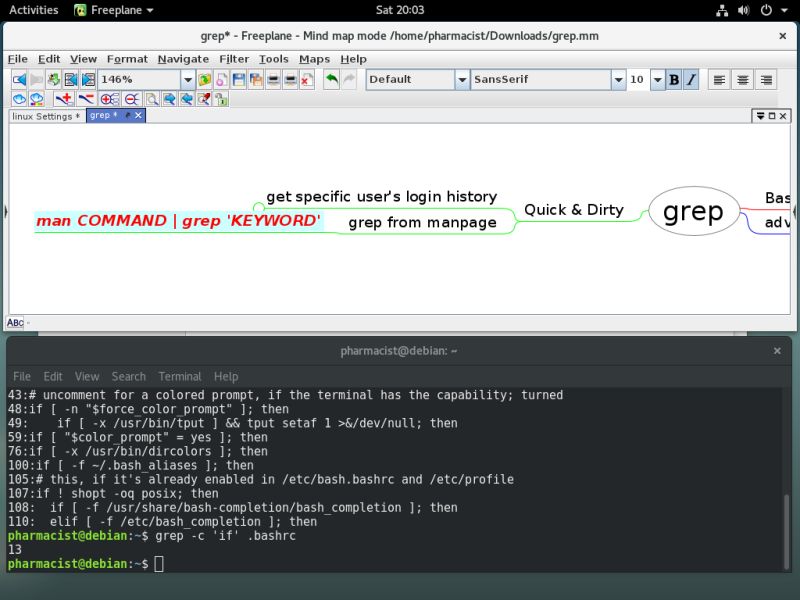Toggle Bold formatting
This screenshot has width=800, height=600.
tap(674, 80)
